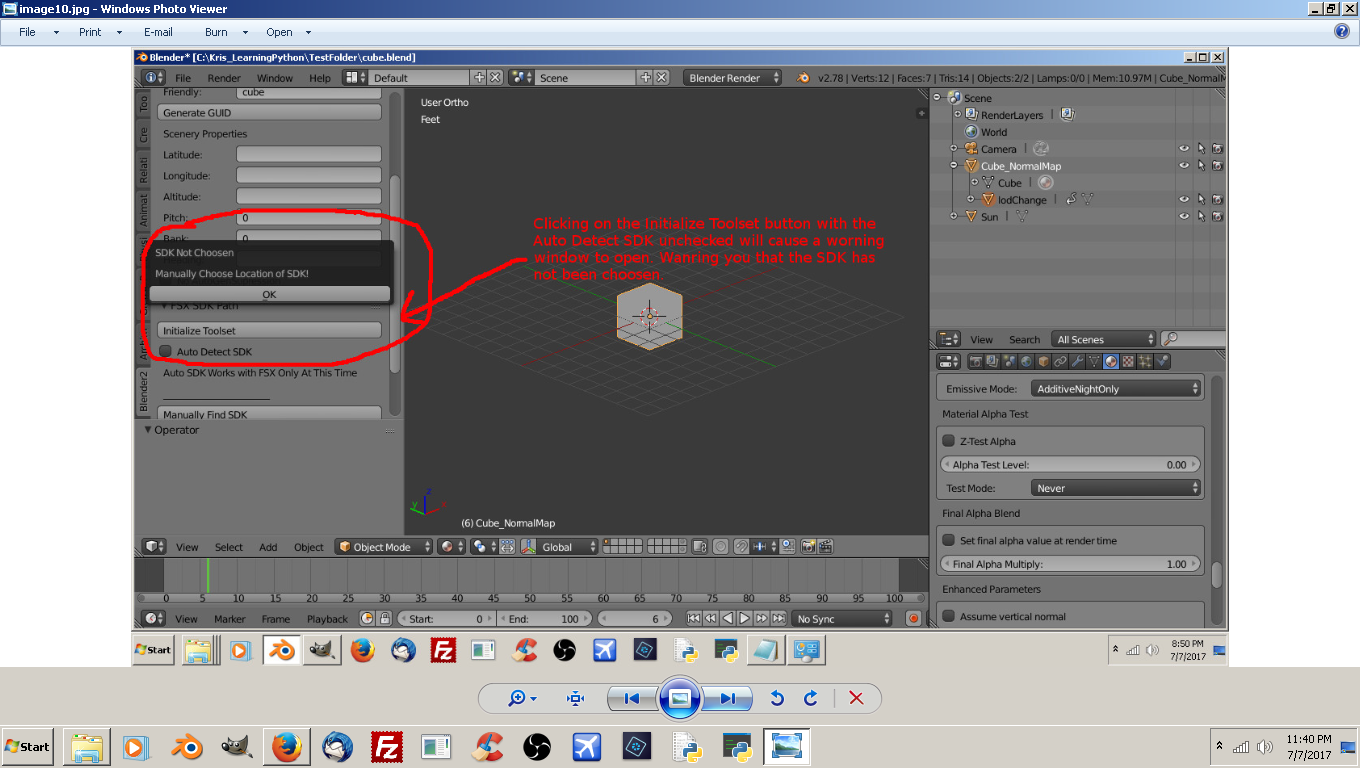This screenshot has width=1360, height=768.
Task: Click the Generate GUID button
Action: (269, 113)
